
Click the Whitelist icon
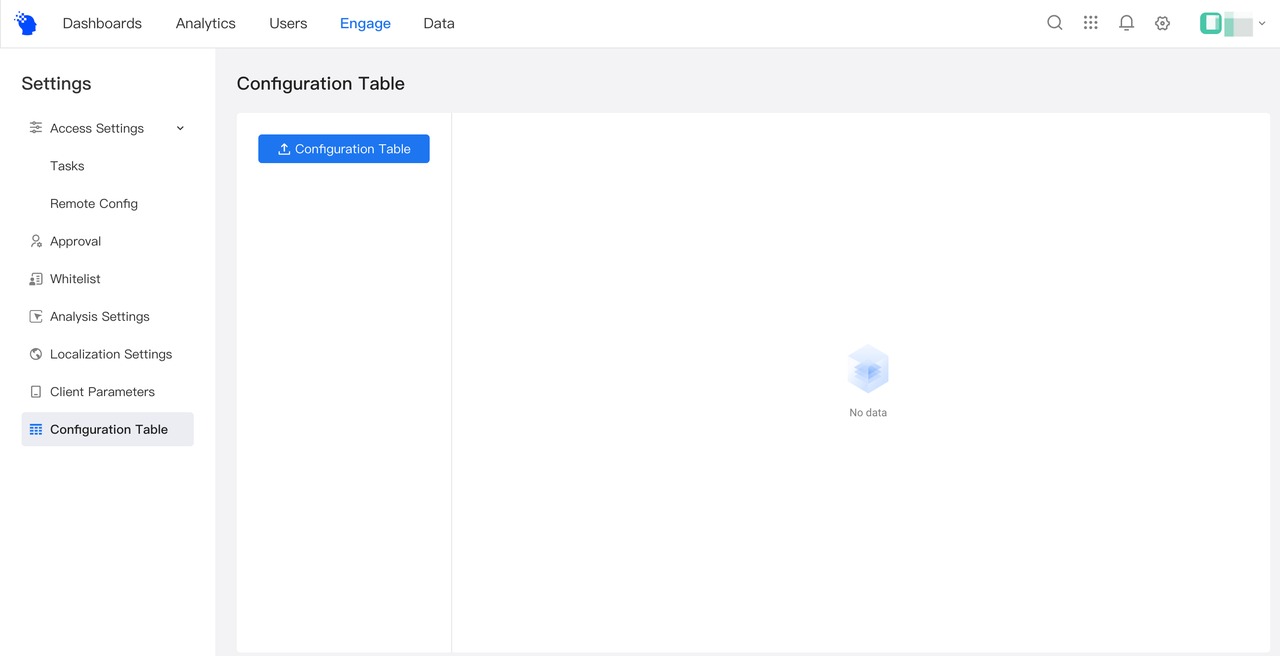click(x=36, y=279)
